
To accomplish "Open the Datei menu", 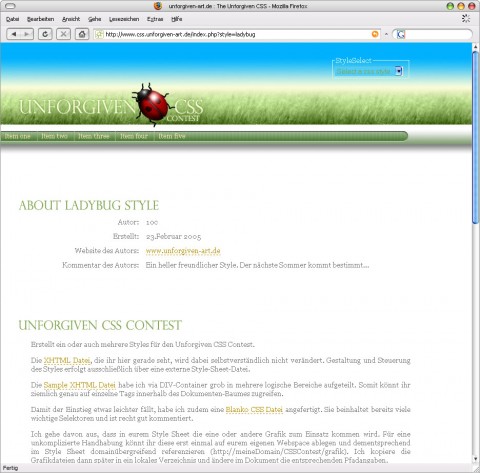I will [x=12, y=19].
